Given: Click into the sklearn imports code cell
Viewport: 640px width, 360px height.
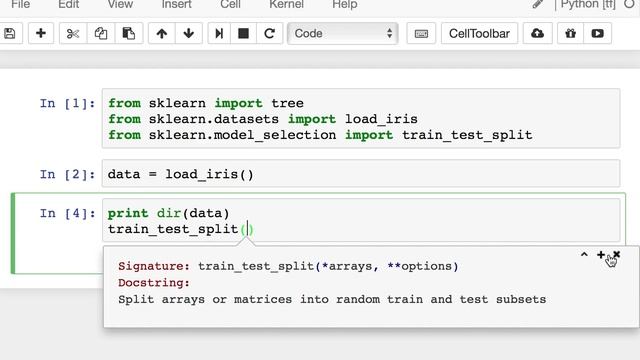Looking at the screenshot, I should pos(361,118).
